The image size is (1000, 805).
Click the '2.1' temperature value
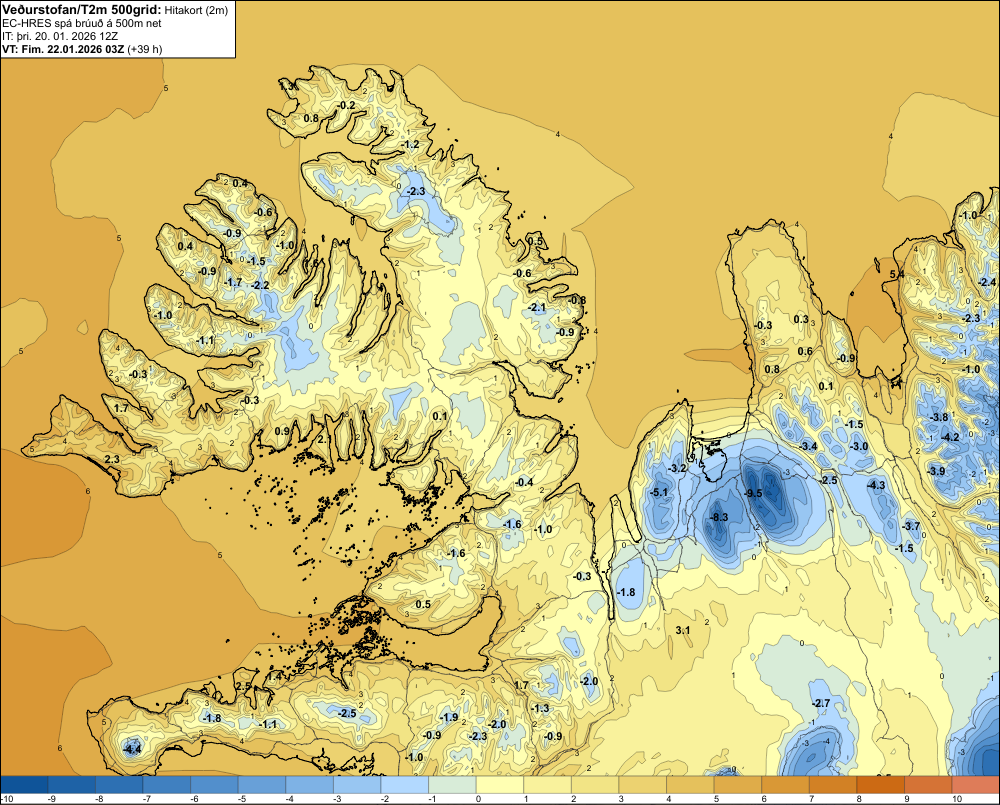coord(324,439)
